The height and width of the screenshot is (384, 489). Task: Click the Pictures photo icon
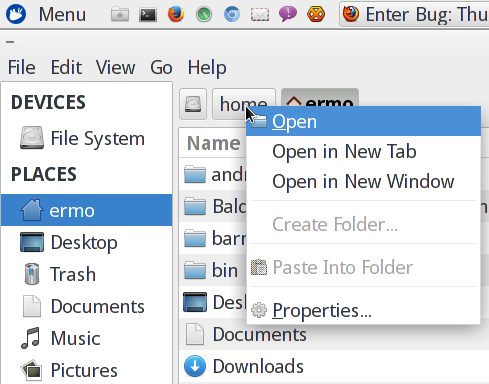(x=32, y=370)
